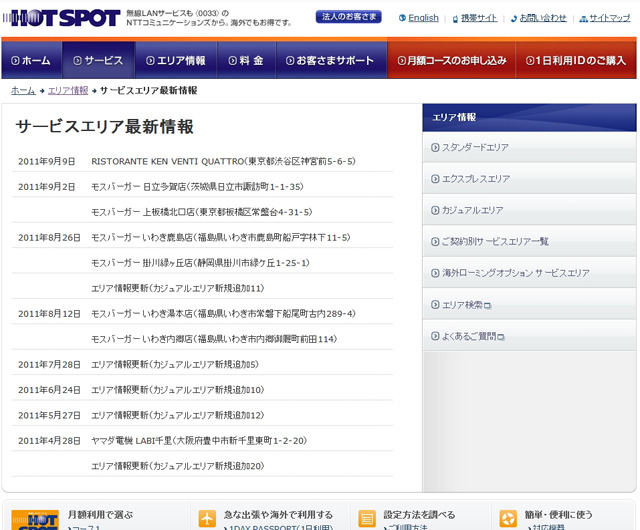Open 海外ローミングオプション サービスエリア in sidebar
Image resolution: width=640 pixels, height=530 pixels.
pyautogui.click(x=529, y=273)
